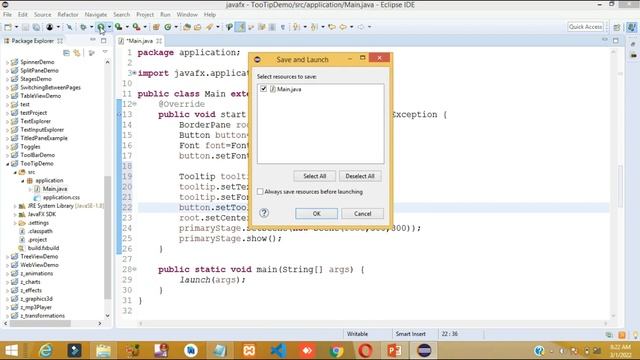Click the Deselect All button

[x=360, y=176]
